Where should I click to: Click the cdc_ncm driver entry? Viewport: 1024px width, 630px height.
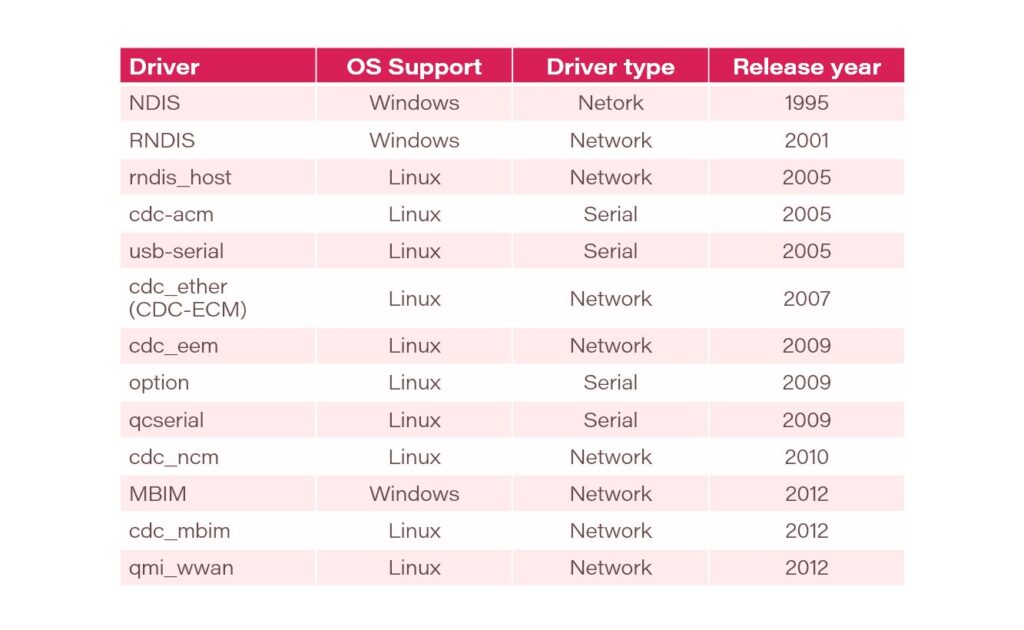[x=174, y=457]
